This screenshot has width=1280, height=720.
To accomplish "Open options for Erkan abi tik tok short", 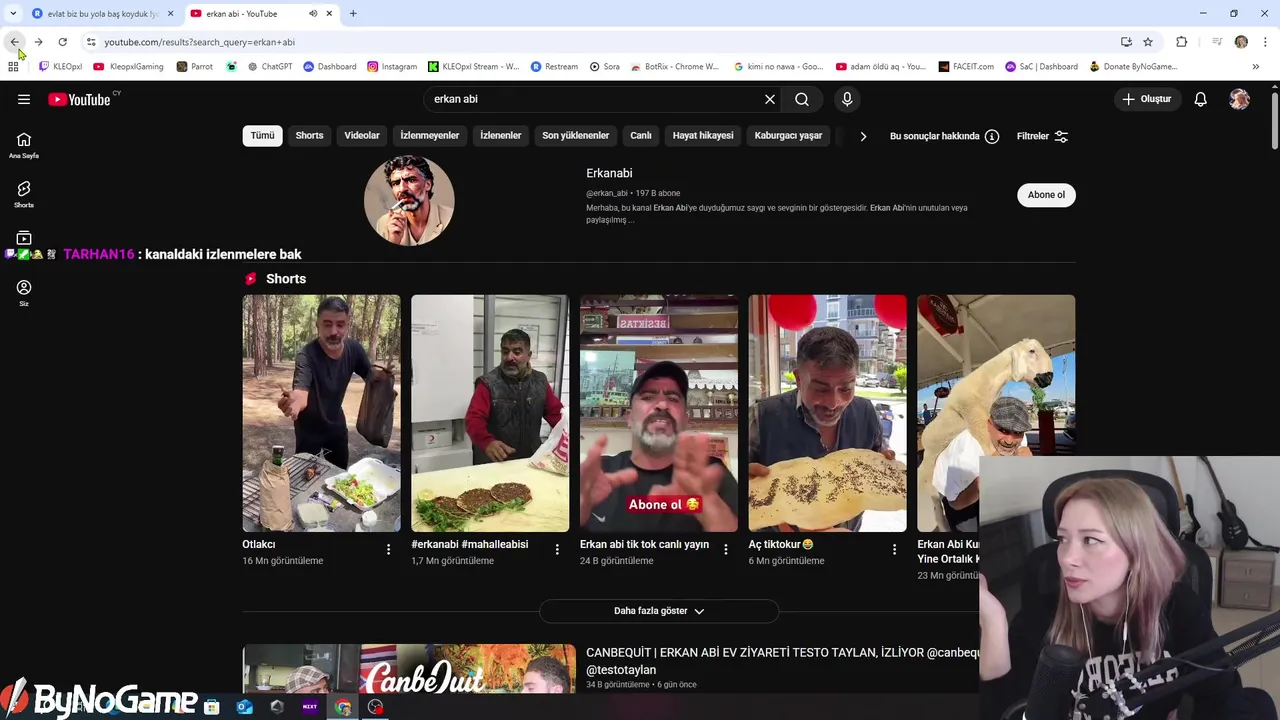I will tap(726, 549).
